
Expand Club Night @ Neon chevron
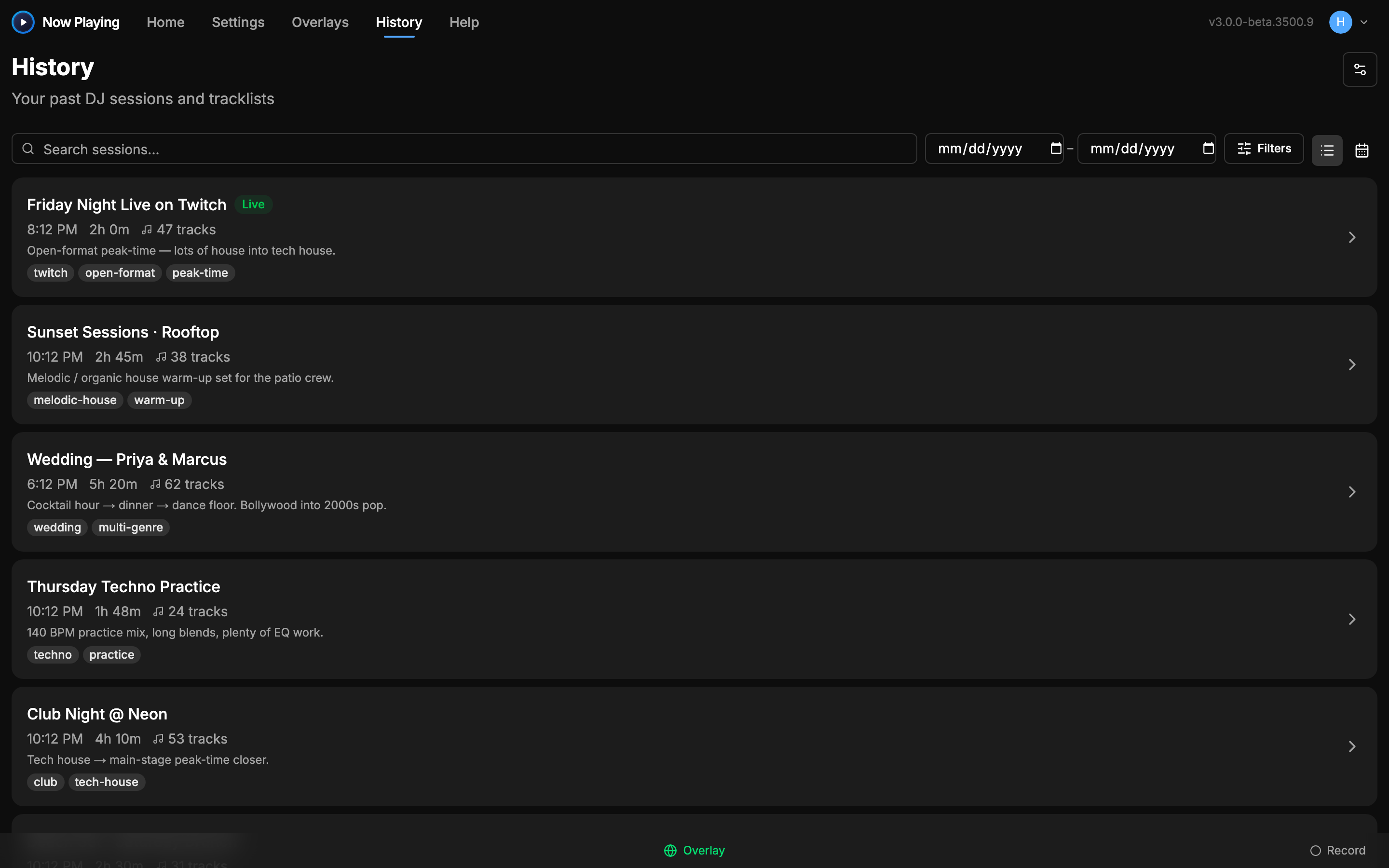point(1352,747)
